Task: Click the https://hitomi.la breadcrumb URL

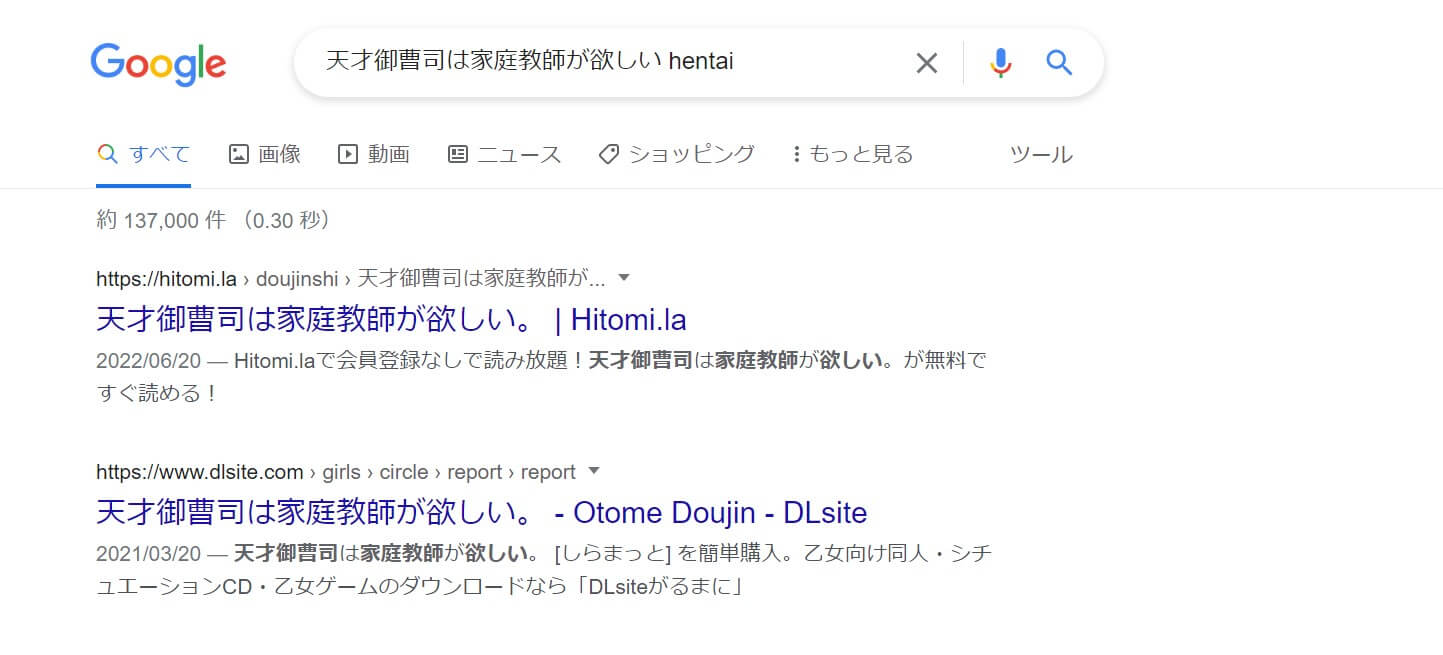Action: [166, 278]
